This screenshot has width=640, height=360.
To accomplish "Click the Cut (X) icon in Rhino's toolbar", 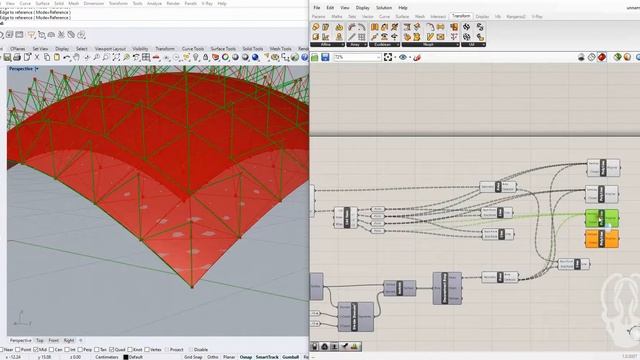I will (37, 58).
